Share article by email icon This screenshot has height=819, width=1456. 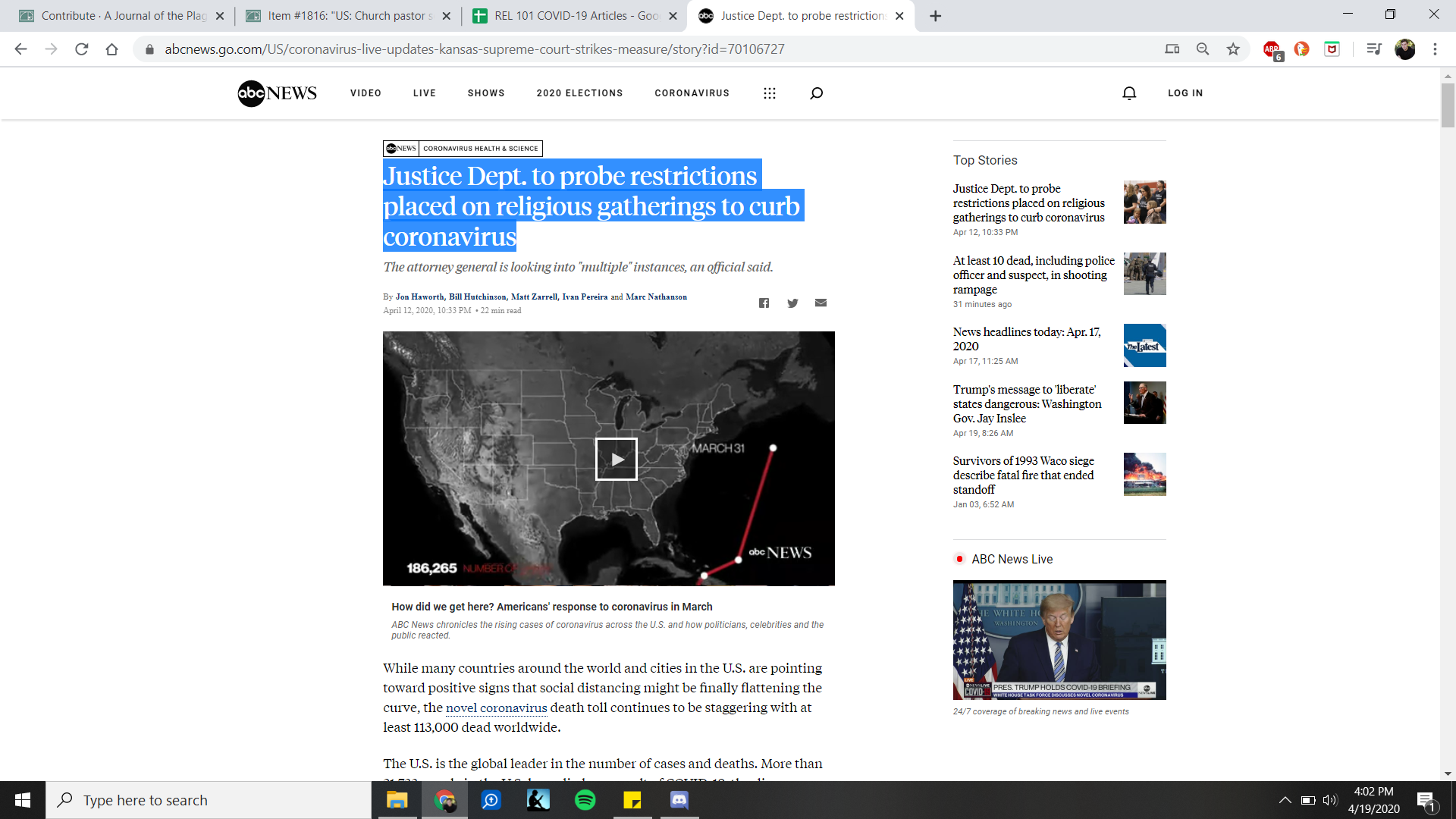821,303
